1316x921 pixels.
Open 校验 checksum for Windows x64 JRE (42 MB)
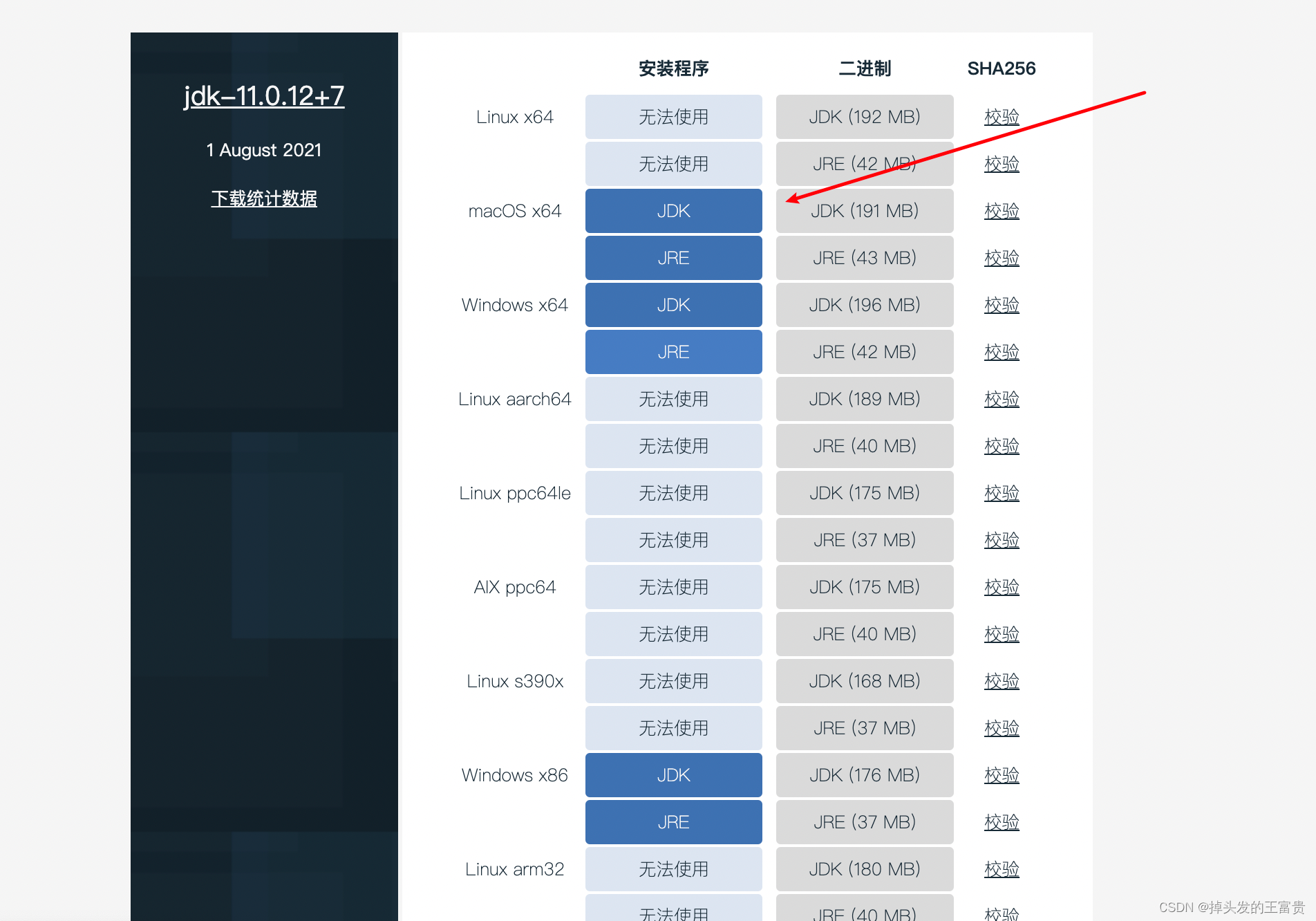tap(1002, 352)
